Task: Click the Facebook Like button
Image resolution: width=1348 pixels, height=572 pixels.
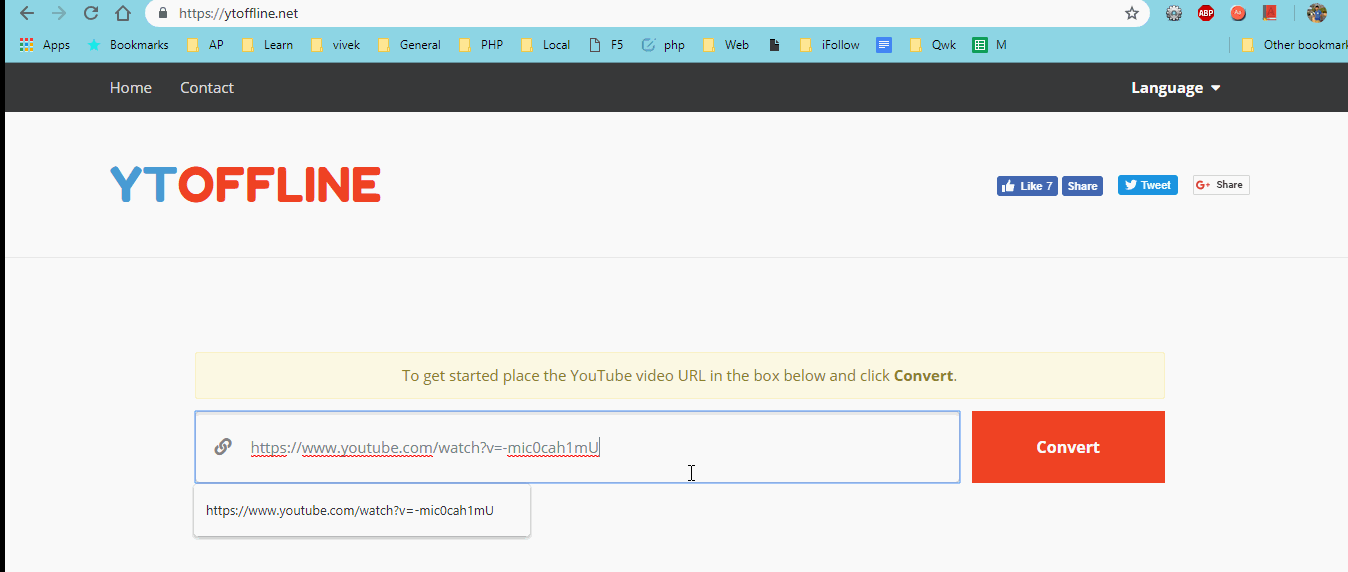Action: tap(1026, 186)
